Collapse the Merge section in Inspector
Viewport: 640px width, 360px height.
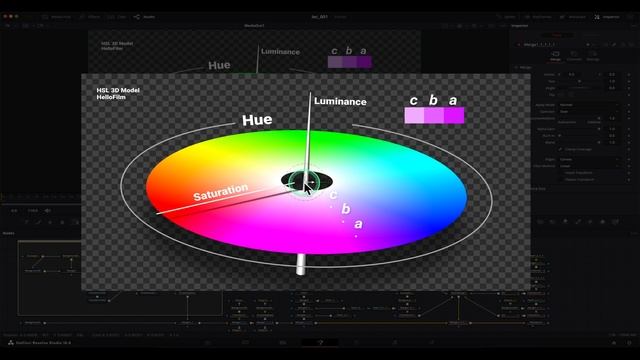[517, 67]
